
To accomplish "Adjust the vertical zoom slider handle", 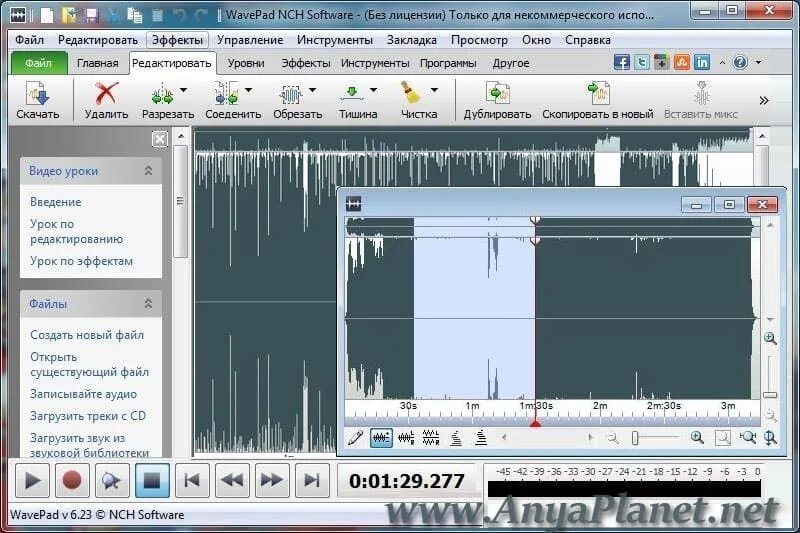I will [770, 395].
